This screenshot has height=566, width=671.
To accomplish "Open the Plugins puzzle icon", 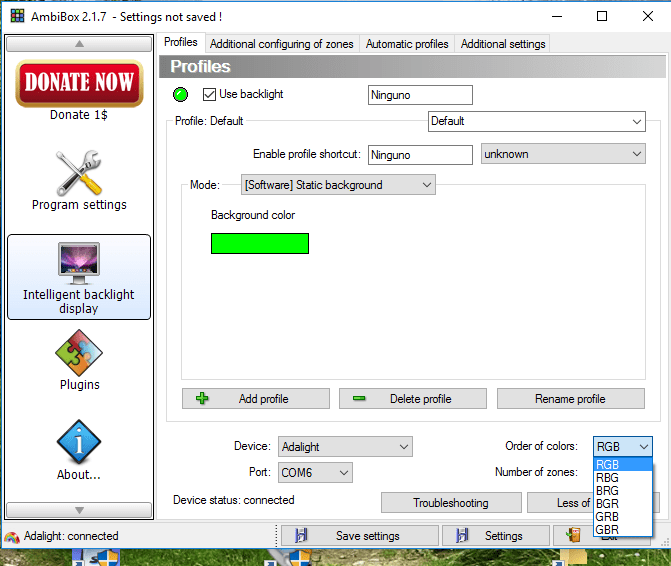I will pos(79,353).
